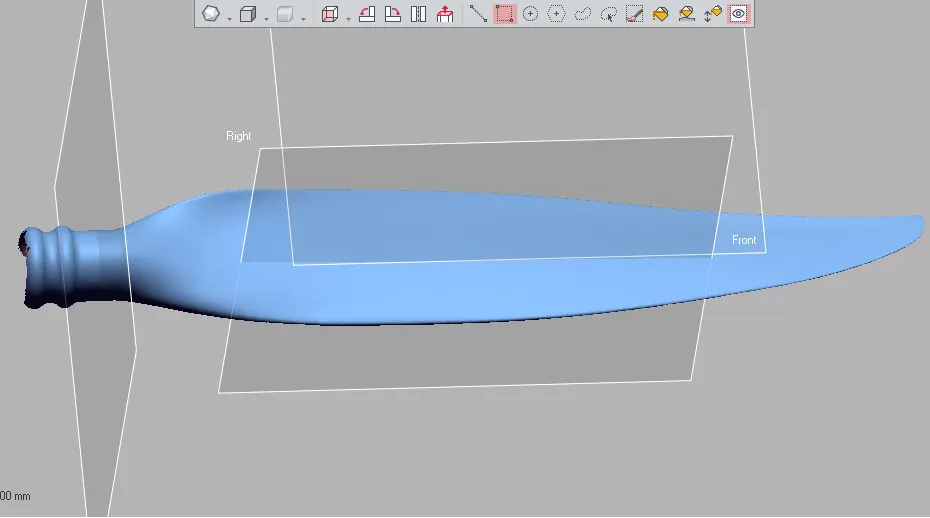
Task: Select the Freehand lasso selection tool
Action: pos(582,14)
